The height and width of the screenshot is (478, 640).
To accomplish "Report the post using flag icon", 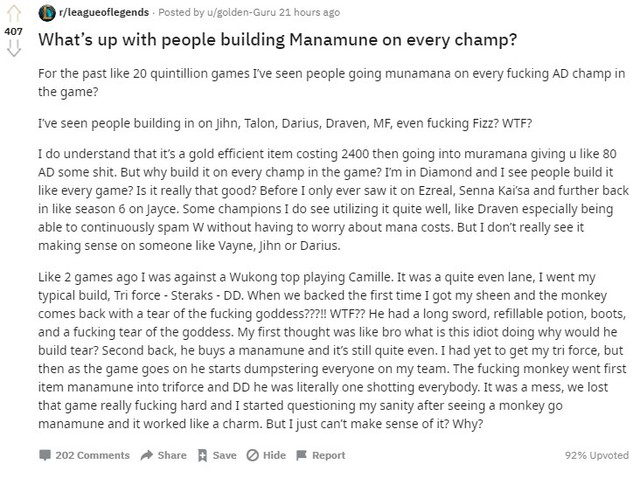I will (302, 455).
